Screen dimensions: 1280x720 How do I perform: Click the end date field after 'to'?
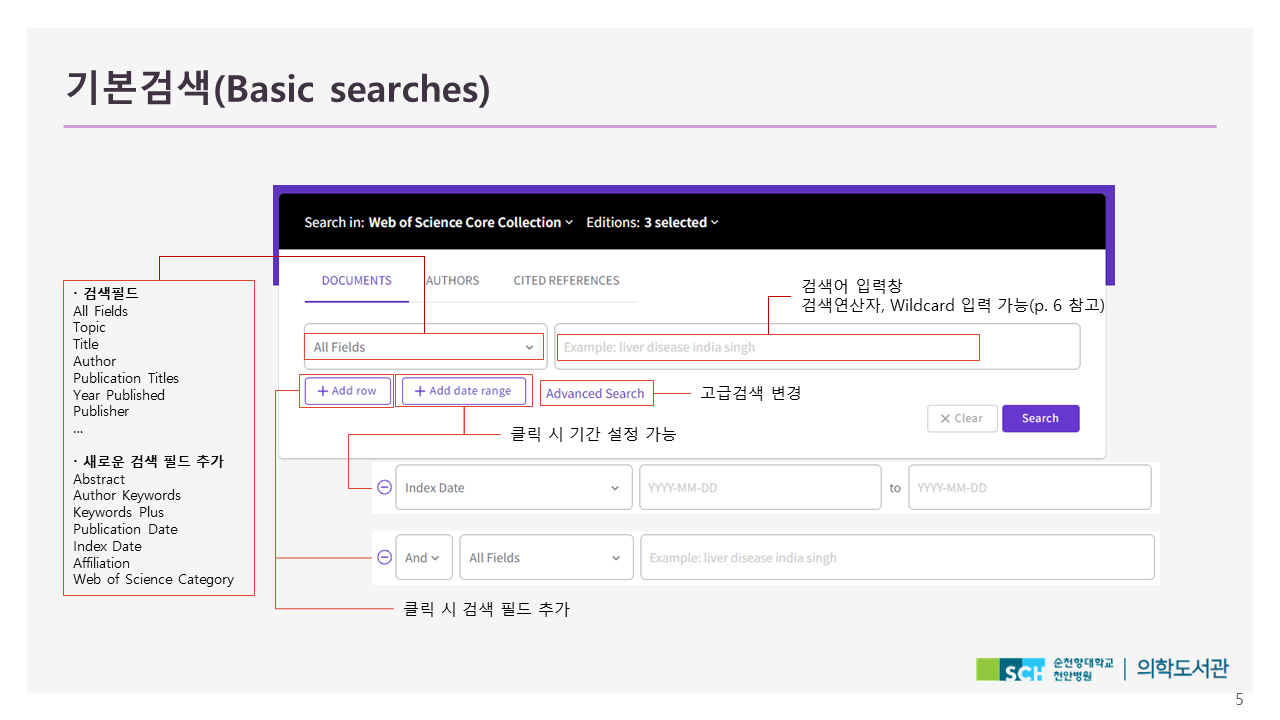coord(1030,488)
